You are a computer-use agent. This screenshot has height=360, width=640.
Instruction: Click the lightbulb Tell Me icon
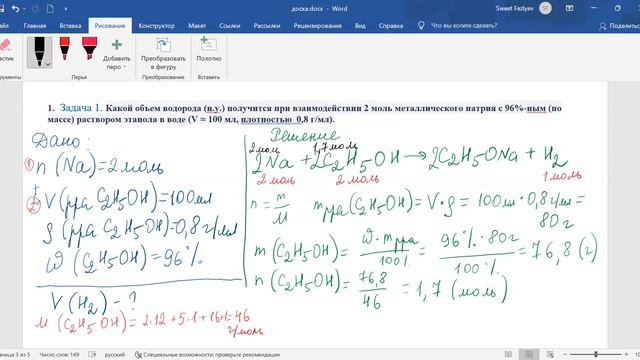421,25
